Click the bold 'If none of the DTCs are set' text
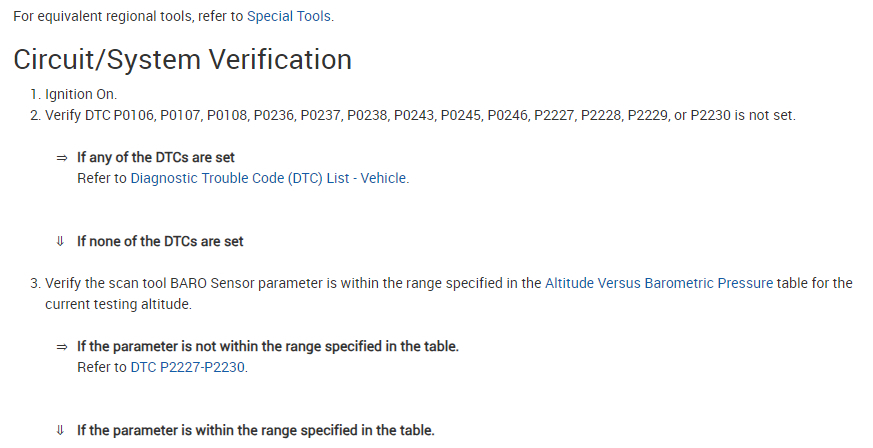This screenshot has height=448, width=873. pyautogui.click(x=160, y=241)
